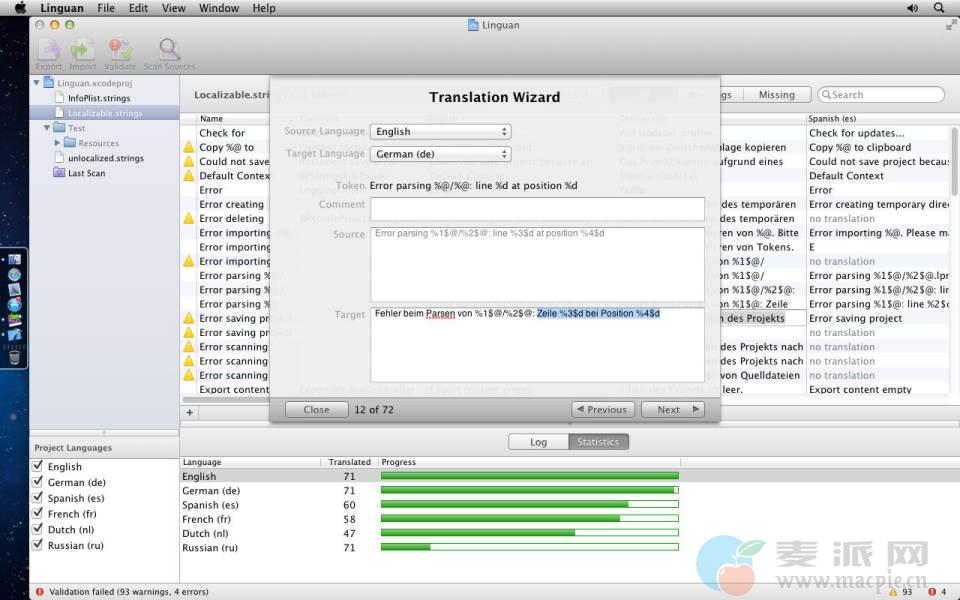Run the Validate toolbar tool
Image resolution: width=960 pixels, height=600 pixels.
120,50
